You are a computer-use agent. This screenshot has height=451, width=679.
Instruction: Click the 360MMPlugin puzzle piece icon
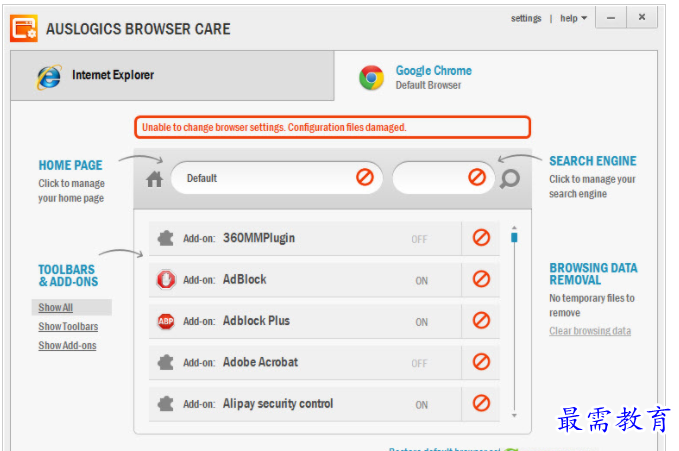(x=165, y=238)
